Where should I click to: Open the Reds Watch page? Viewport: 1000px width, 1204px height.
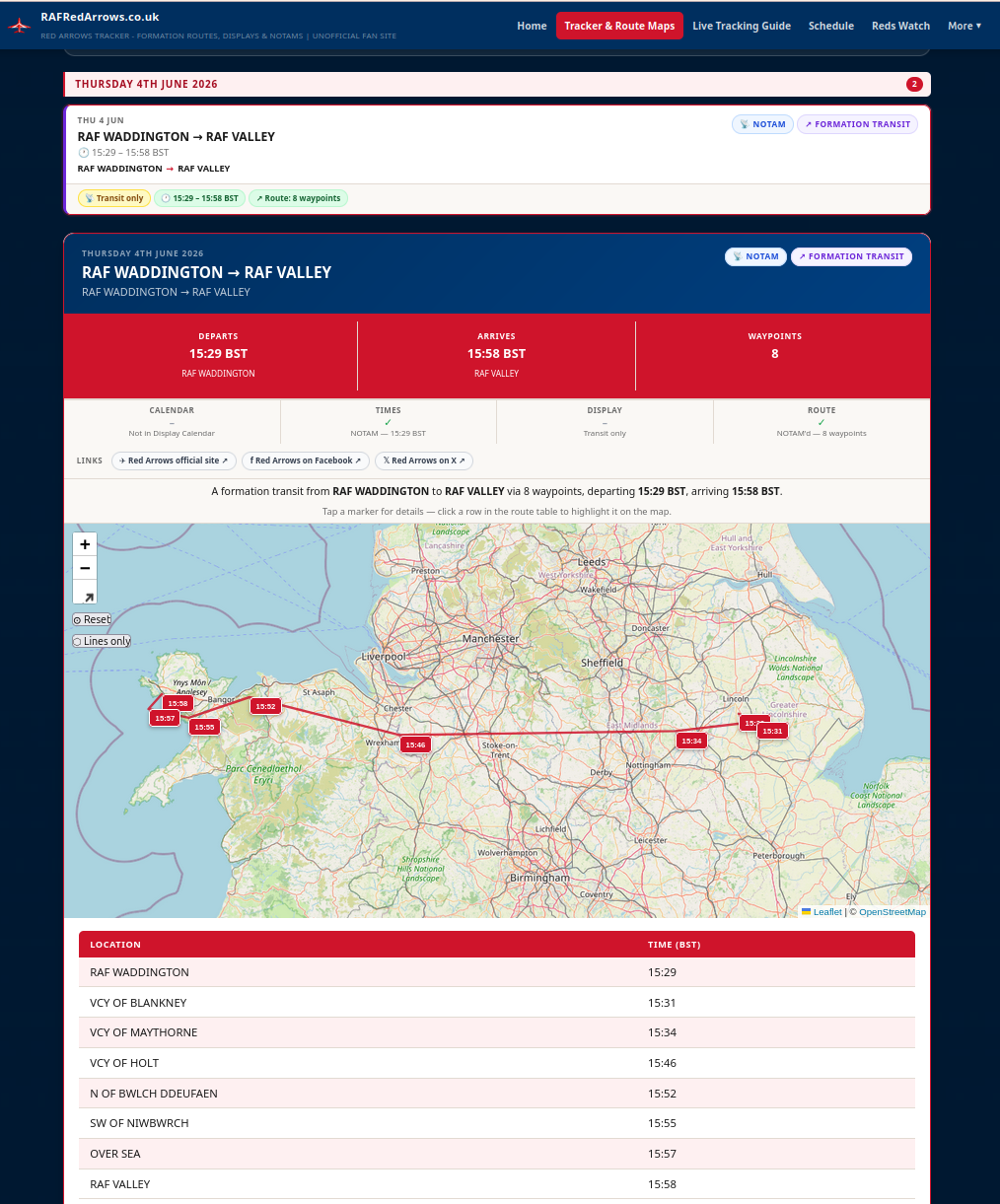coord(900,26)
